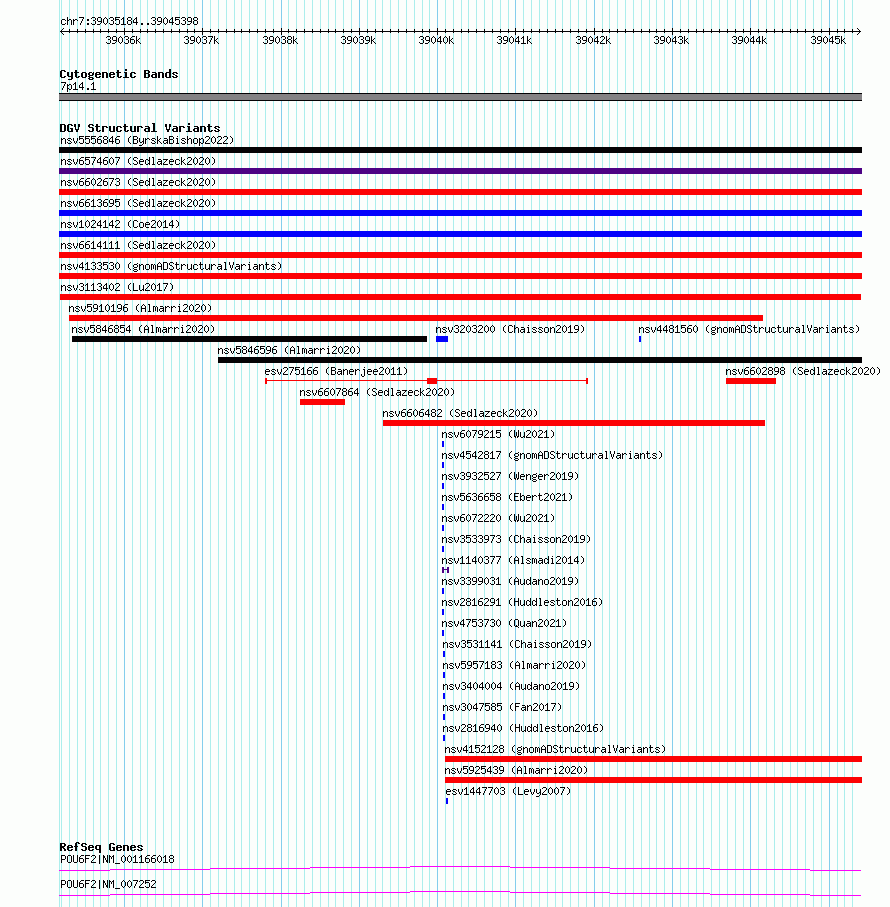This screenshot has width=890, height=907.
Task: Click nsv3399031 (Audano2019) label
Action: (x=510, y=582)
